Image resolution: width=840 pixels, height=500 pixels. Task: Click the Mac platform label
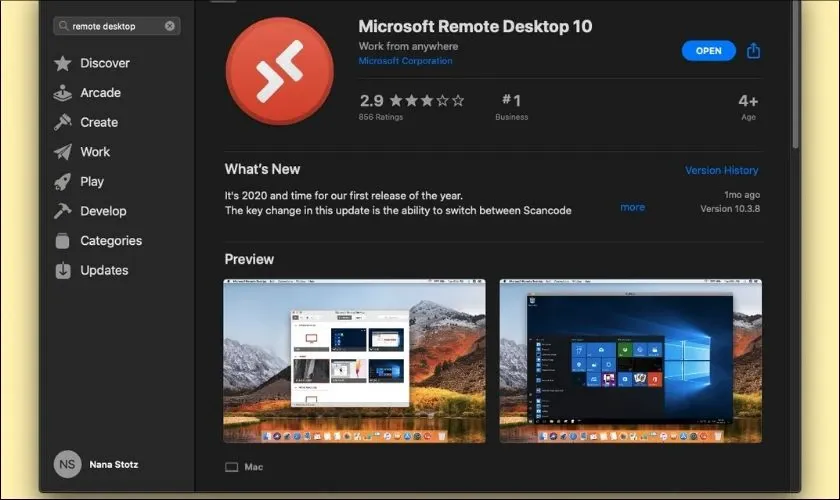(254, 467)
